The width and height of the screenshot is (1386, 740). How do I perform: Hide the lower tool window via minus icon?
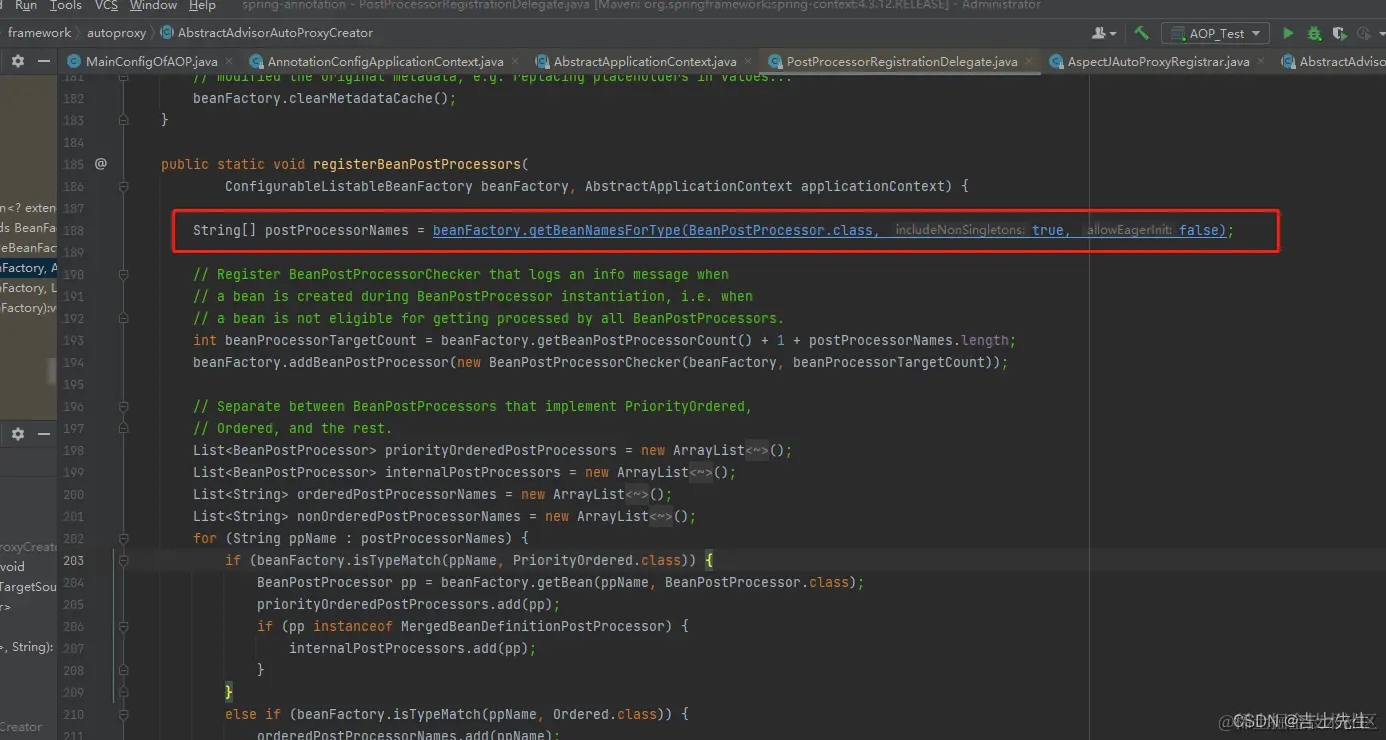pyautogui.click(x=45, y=434)
